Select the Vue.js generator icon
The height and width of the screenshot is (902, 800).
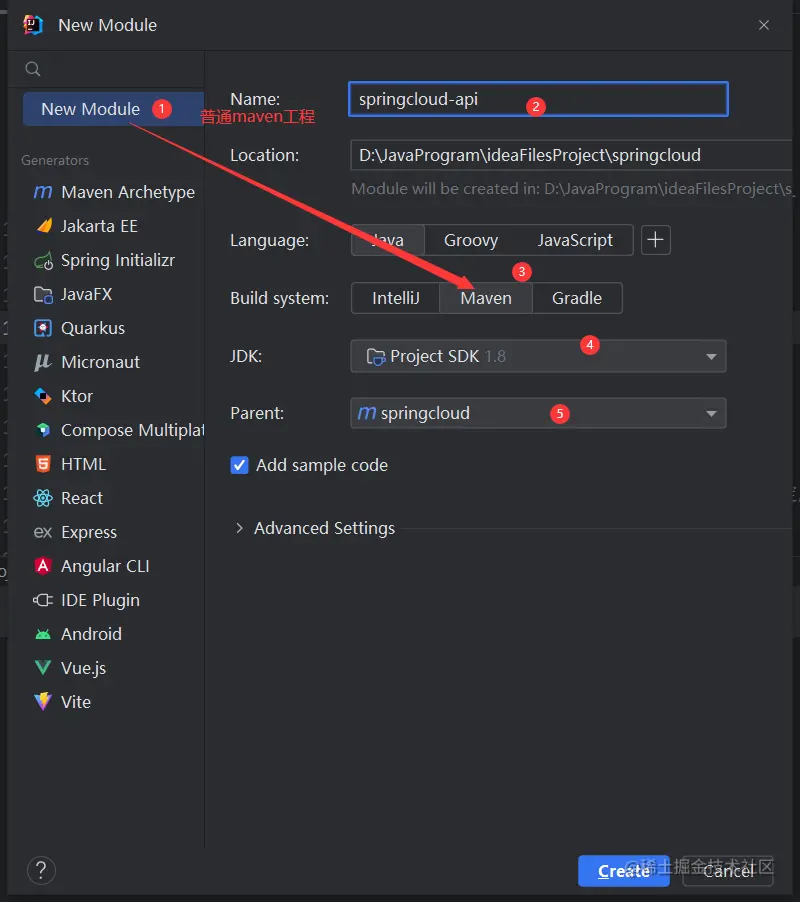coord(43,668)
